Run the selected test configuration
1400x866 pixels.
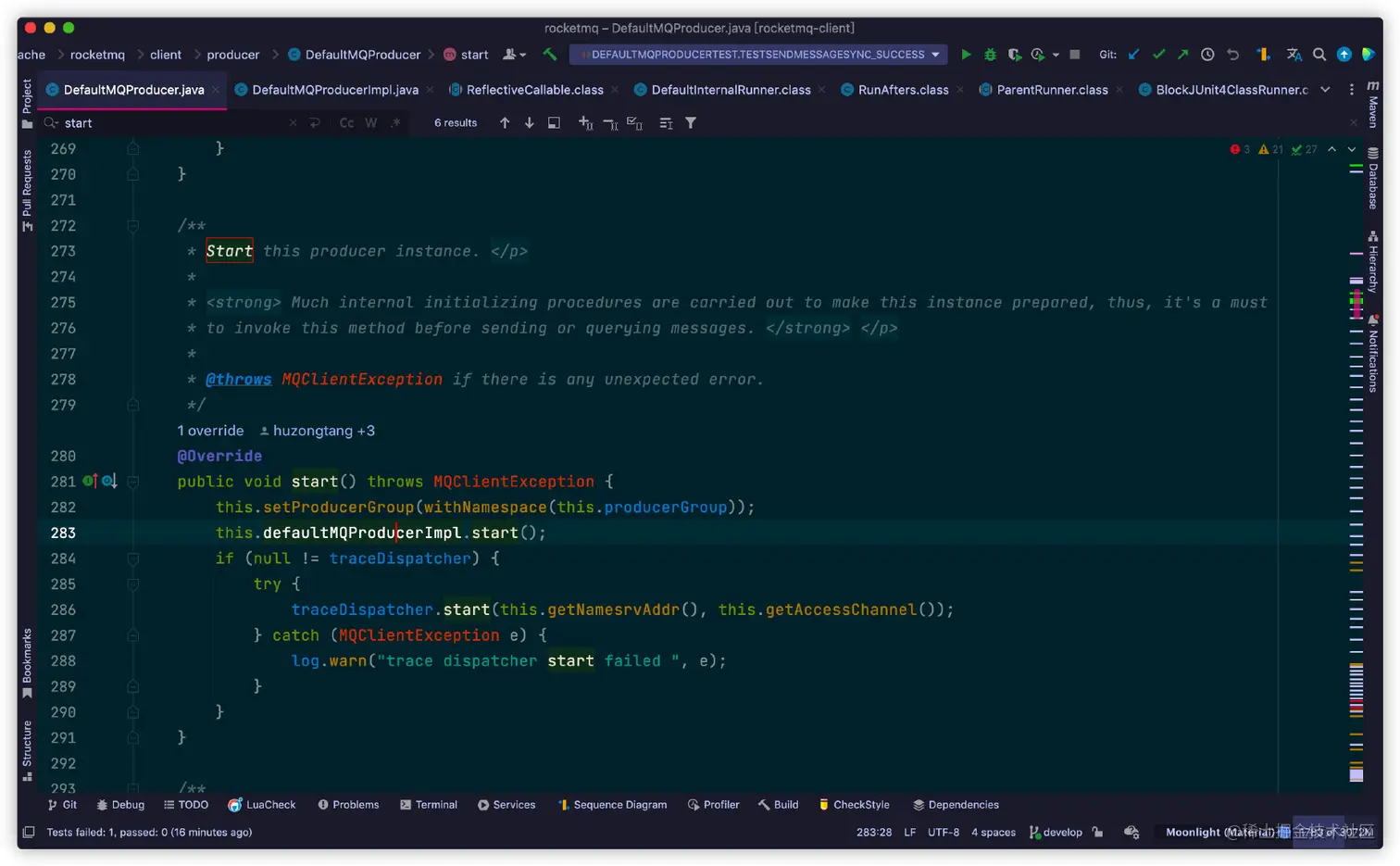point(966,55)
